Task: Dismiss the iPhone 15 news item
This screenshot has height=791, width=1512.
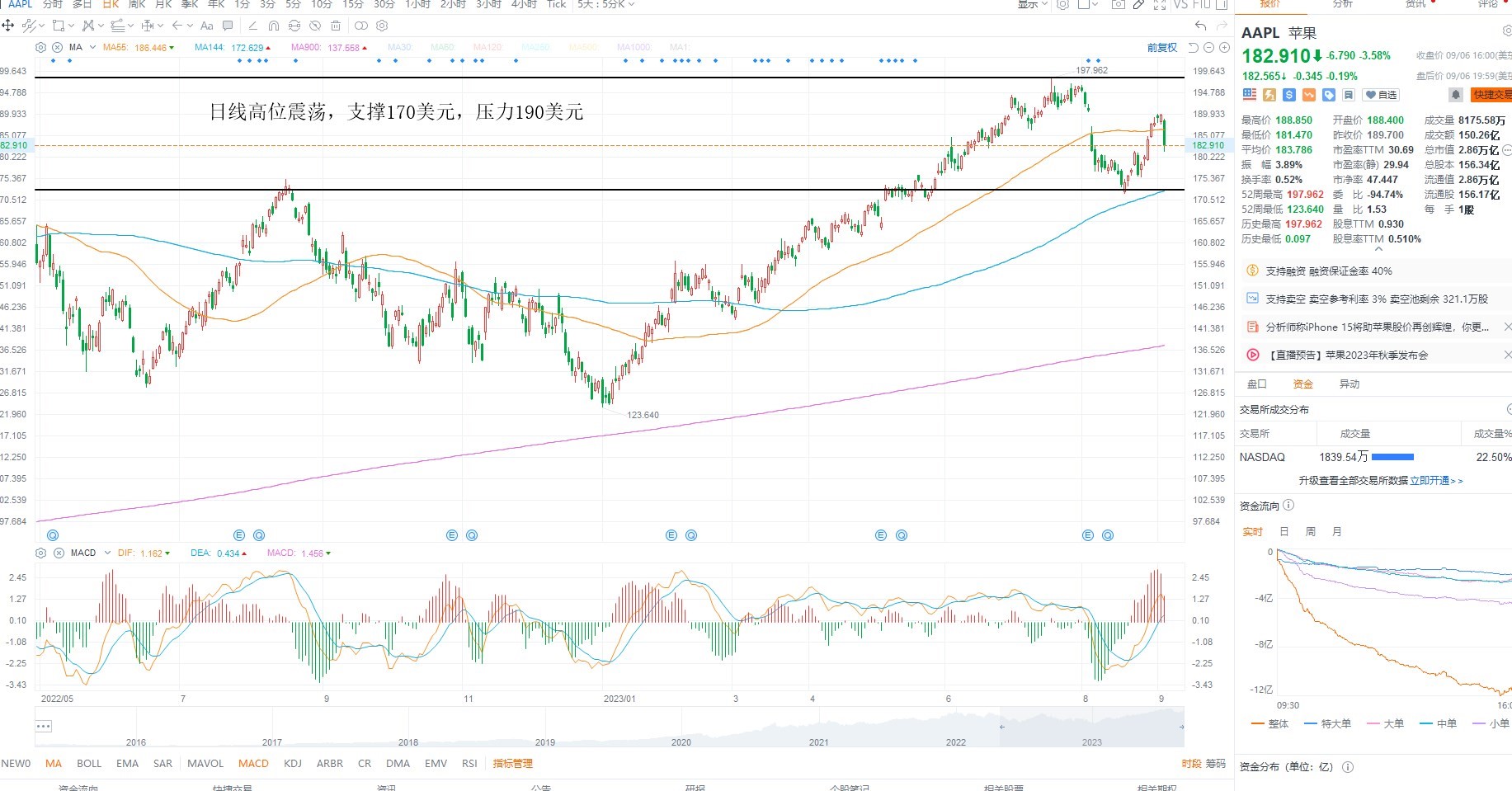Action: [1507, 327]
